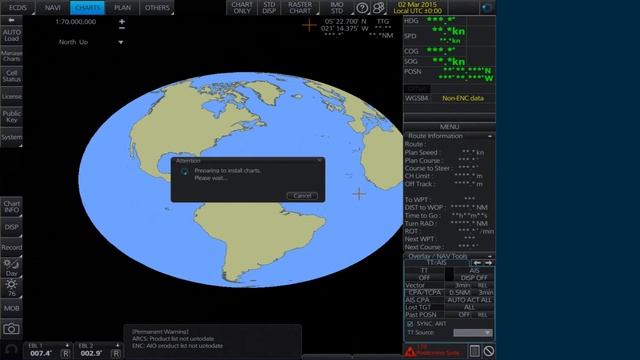The image size is (640, 360).
Task: Open the License button
Action: click(11, 96)
